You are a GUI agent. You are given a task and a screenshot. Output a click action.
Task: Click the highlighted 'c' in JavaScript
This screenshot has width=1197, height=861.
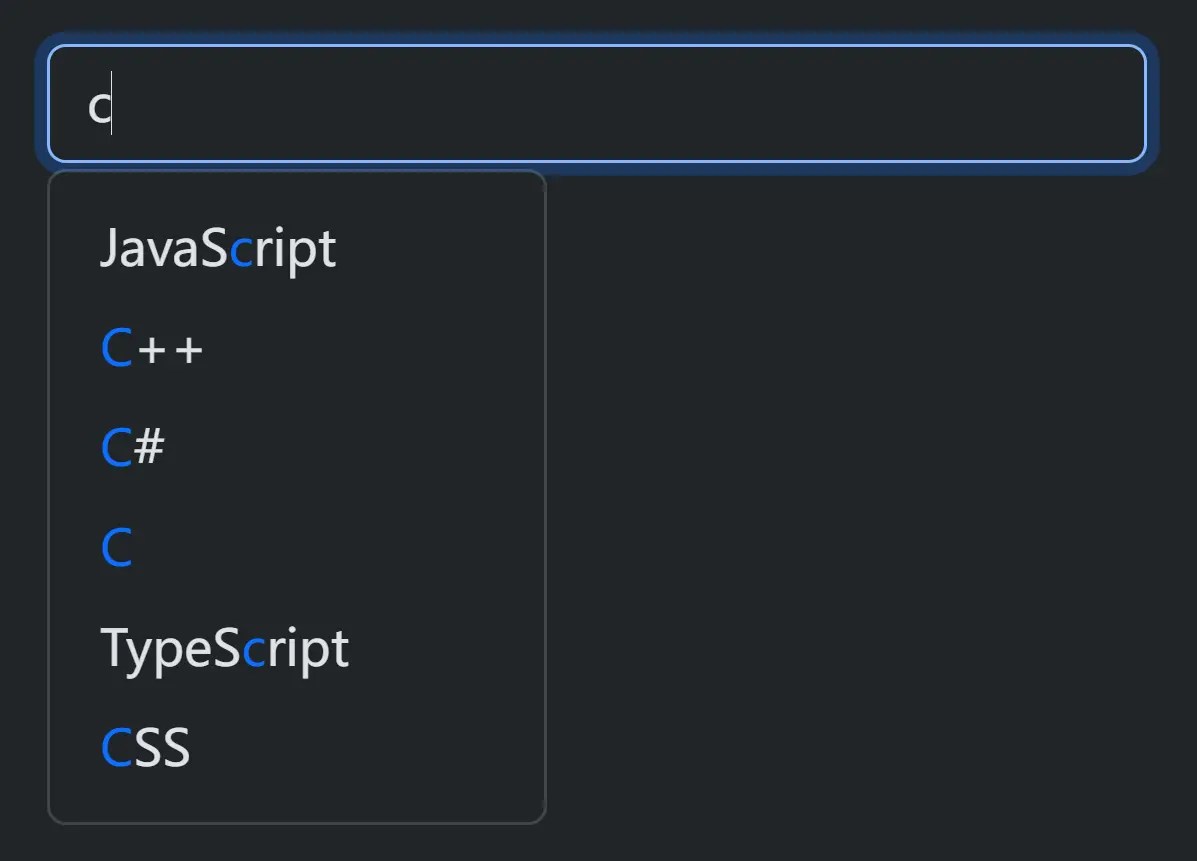pos(241,251)
